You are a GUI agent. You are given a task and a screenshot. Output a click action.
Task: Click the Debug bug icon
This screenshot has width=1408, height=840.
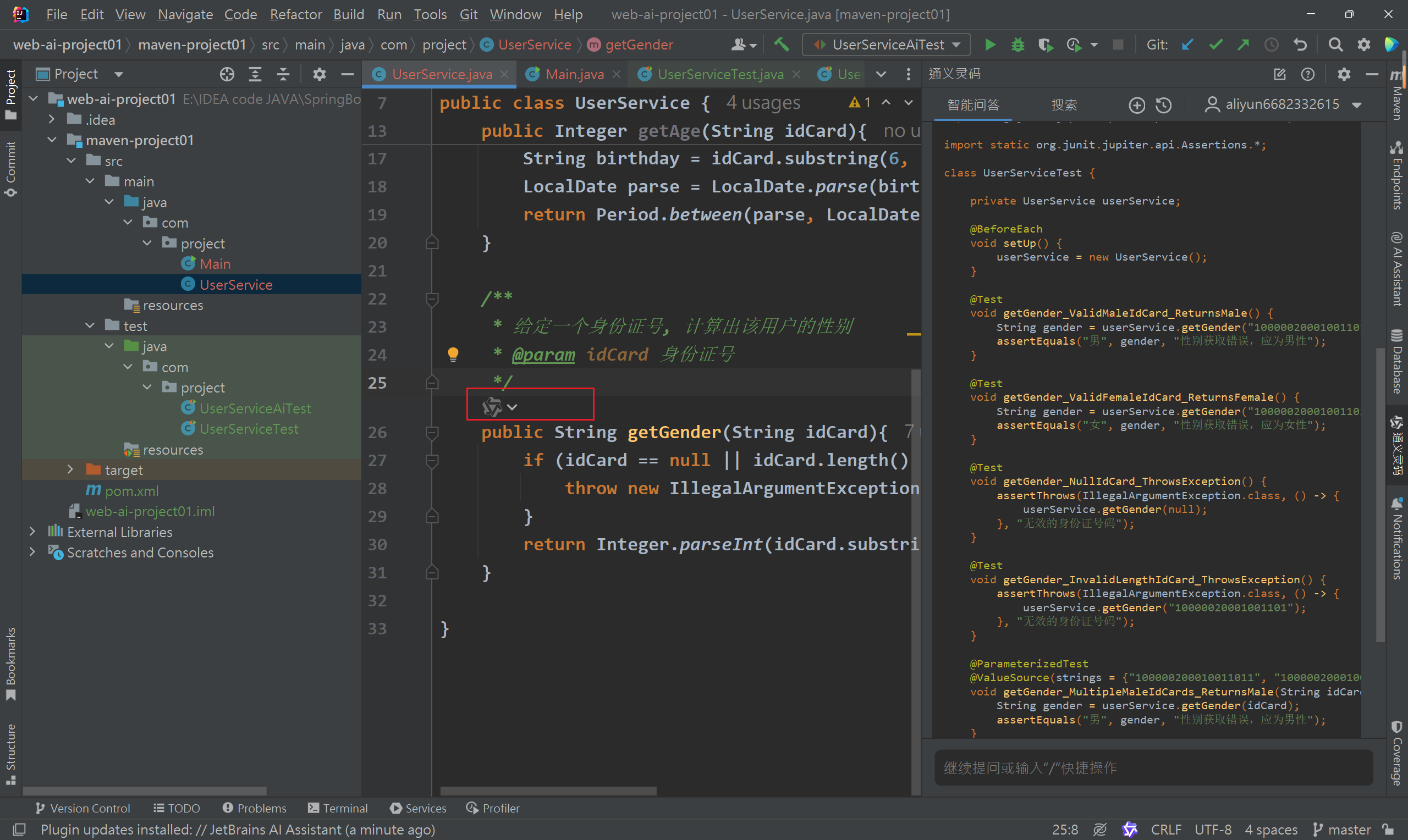click(x=1018, y=45)
